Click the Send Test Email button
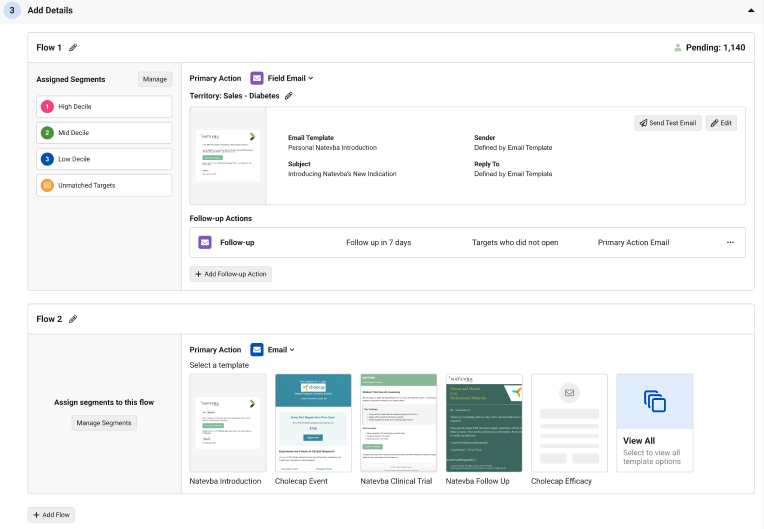Screen dimensions: 764x529 [667, 123]
